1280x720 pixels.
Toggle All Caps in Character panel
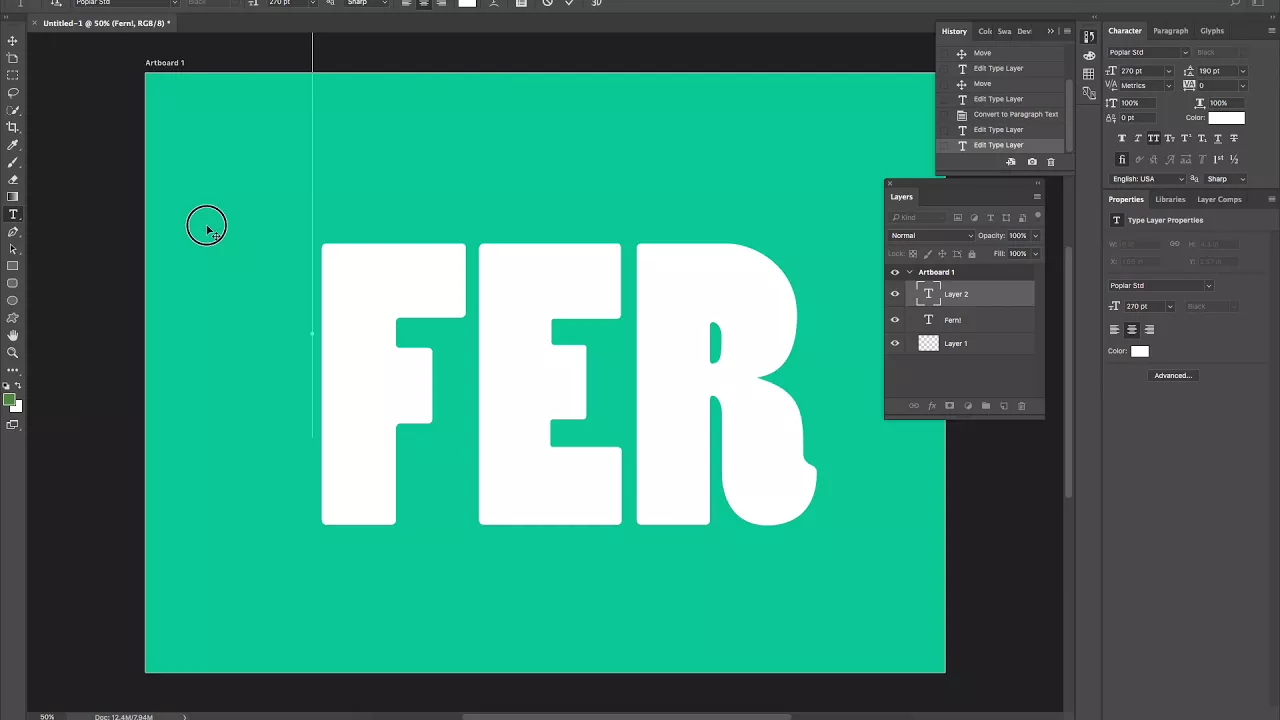(1153, 138)
